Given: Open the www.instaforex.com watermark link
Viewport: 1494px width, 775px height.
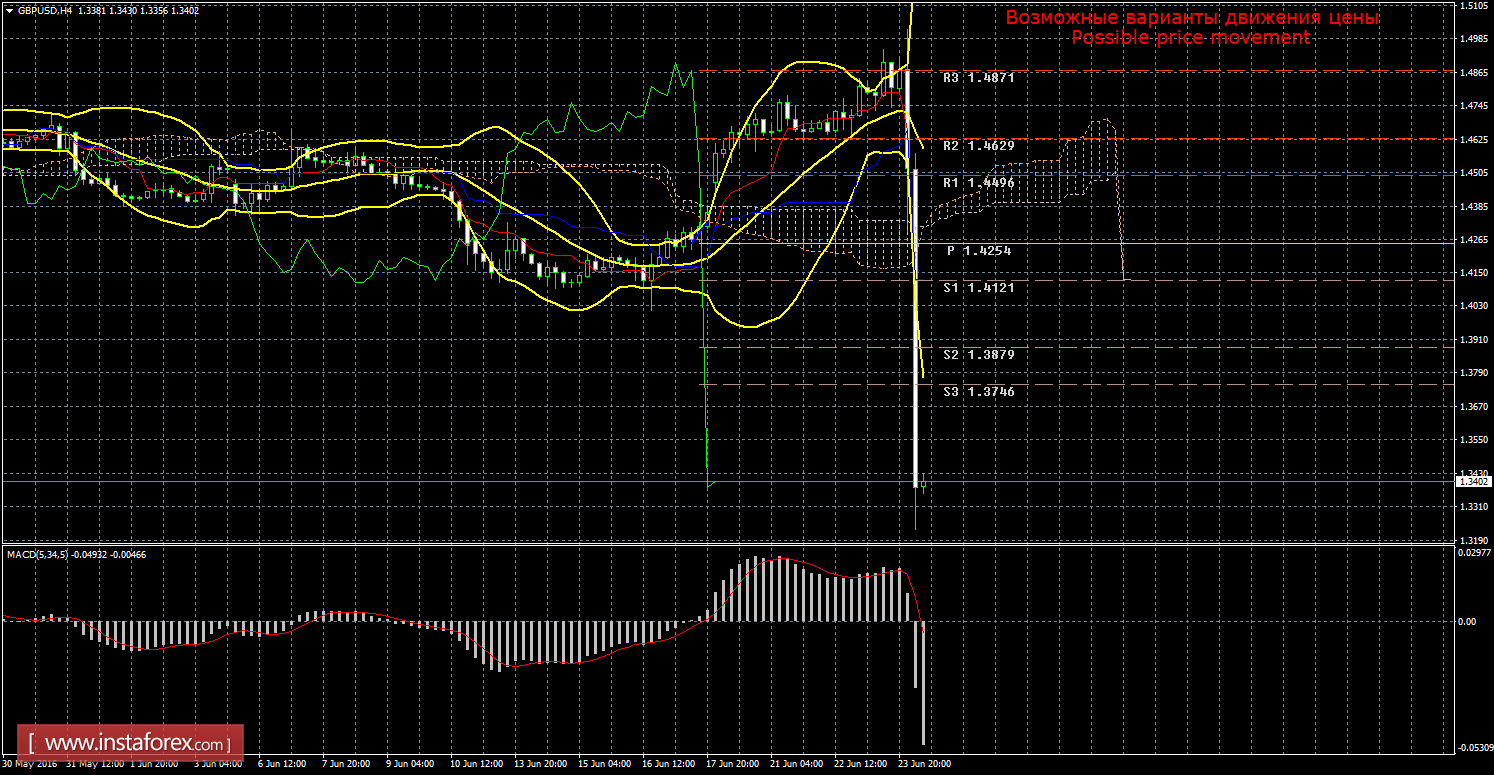Looking at the screenshot, I should coord(135,744).
